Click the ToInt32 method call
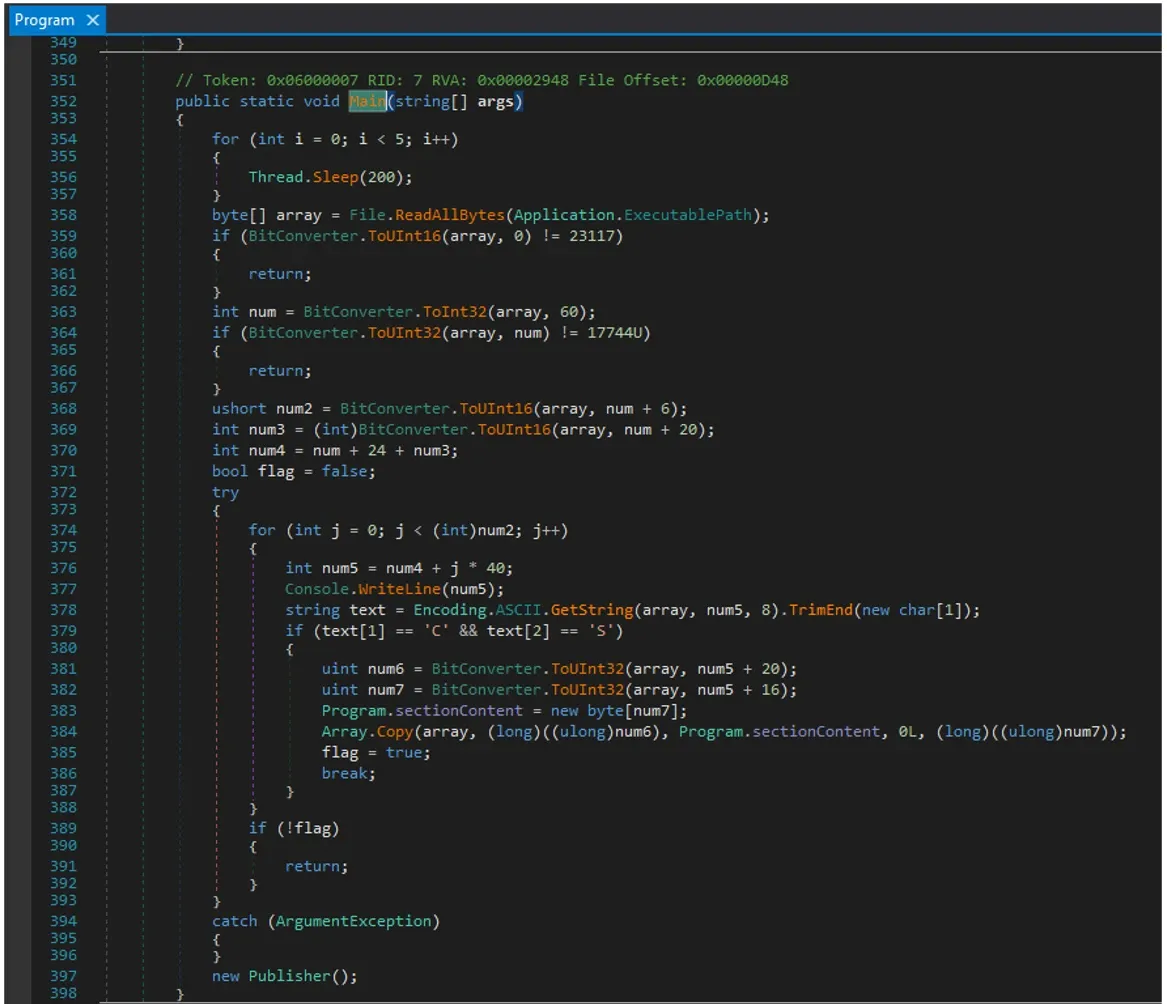The image size is (1167, 1004). coord(454,312)
